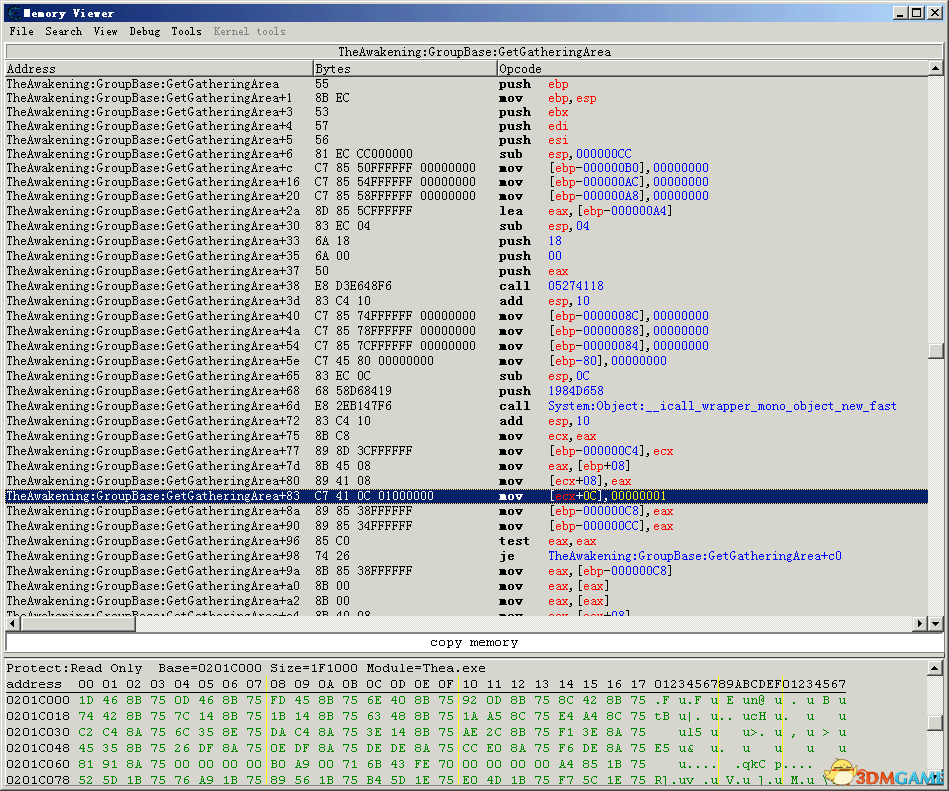Screen dimensions: 949x791
Task: Select the GetGatheringArea+7d 'mov eax,[ebp+08]' row
Action: tap(466, 466)
